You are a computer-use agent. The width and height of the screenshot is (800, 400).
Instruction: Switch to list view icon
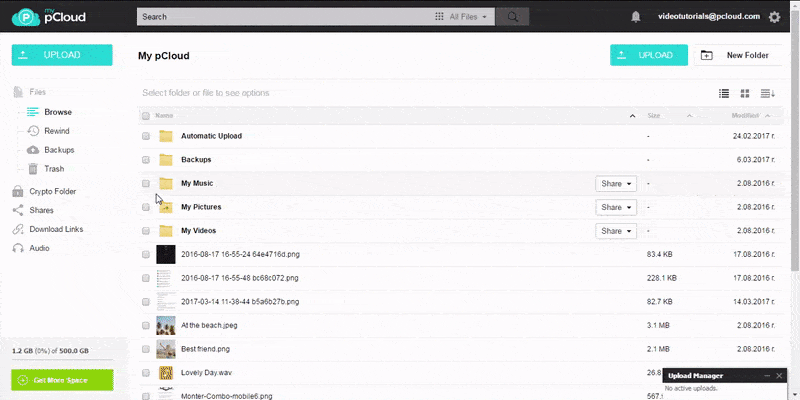pos(724,93)
